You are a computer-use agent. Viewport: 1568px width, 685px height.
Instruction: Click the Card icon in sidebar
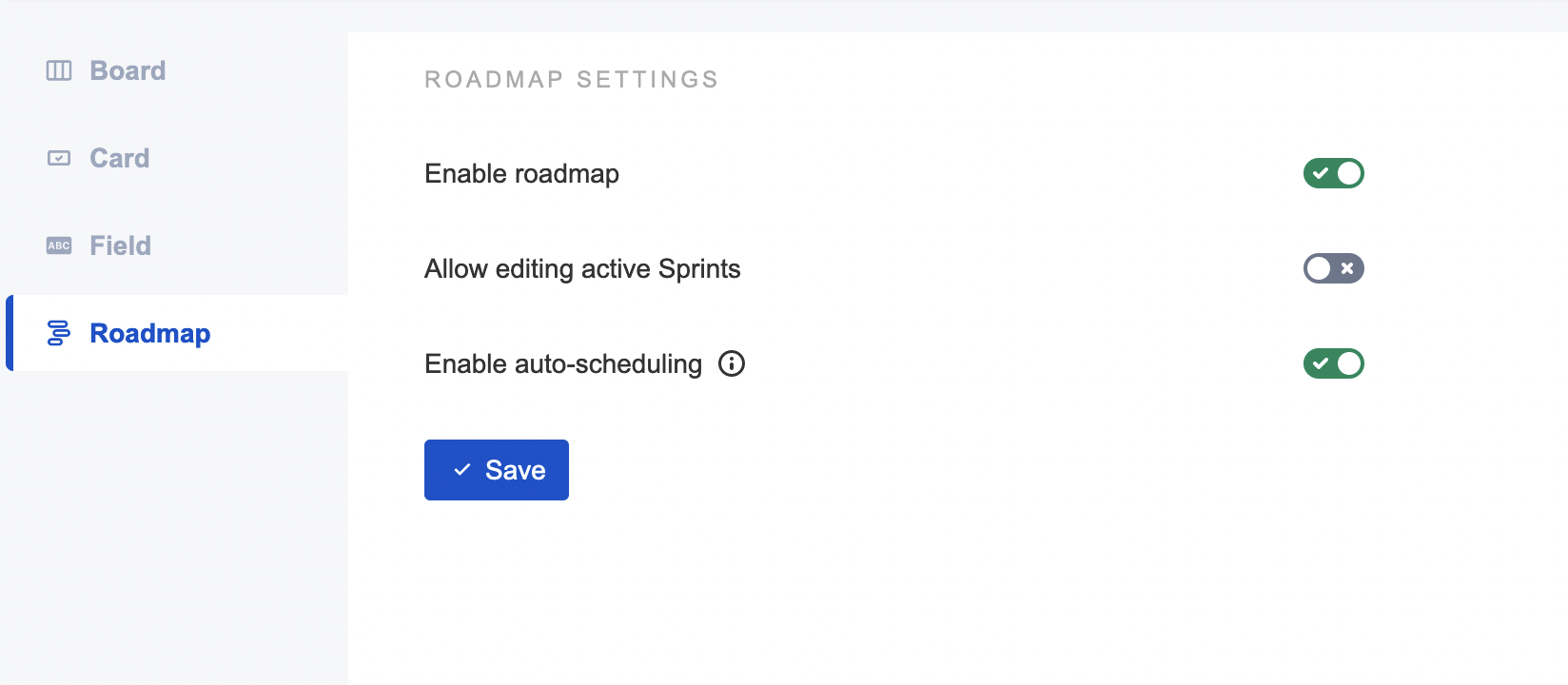click(x=59, y=158)
